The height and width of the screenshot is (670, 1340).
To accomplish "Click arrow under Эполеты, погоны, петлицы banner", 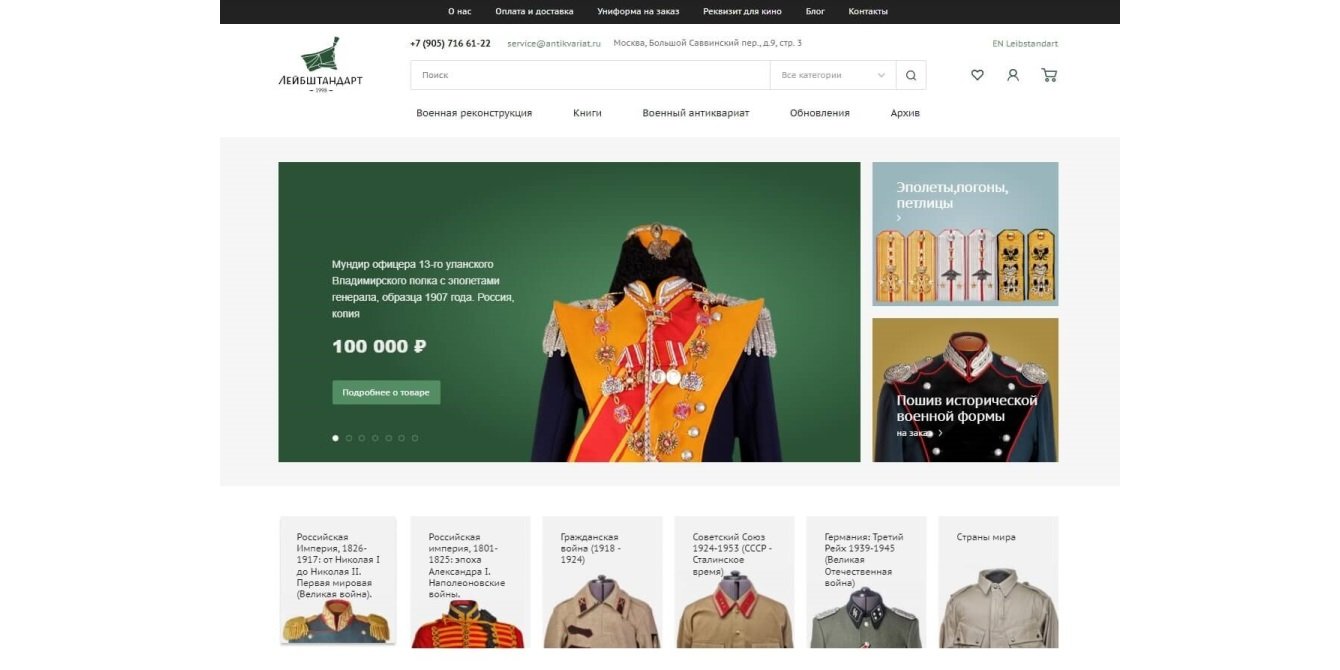I will coord(899,218).
